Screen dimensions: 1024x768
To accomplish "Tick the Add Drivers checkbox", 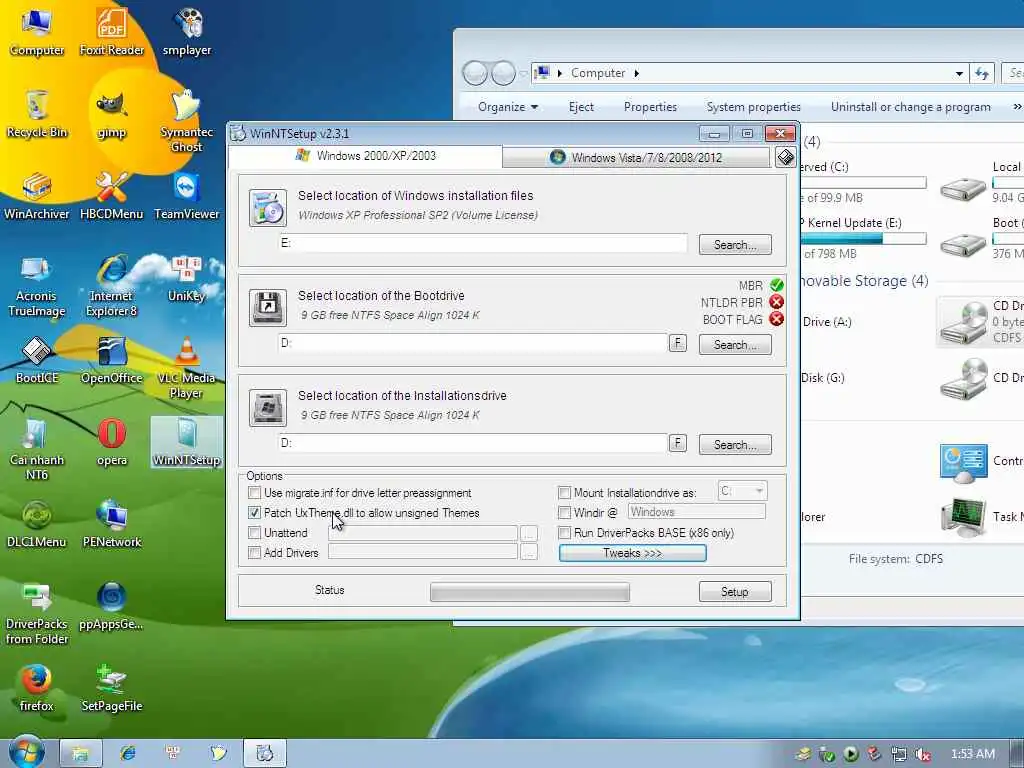I will pos(255,552).
